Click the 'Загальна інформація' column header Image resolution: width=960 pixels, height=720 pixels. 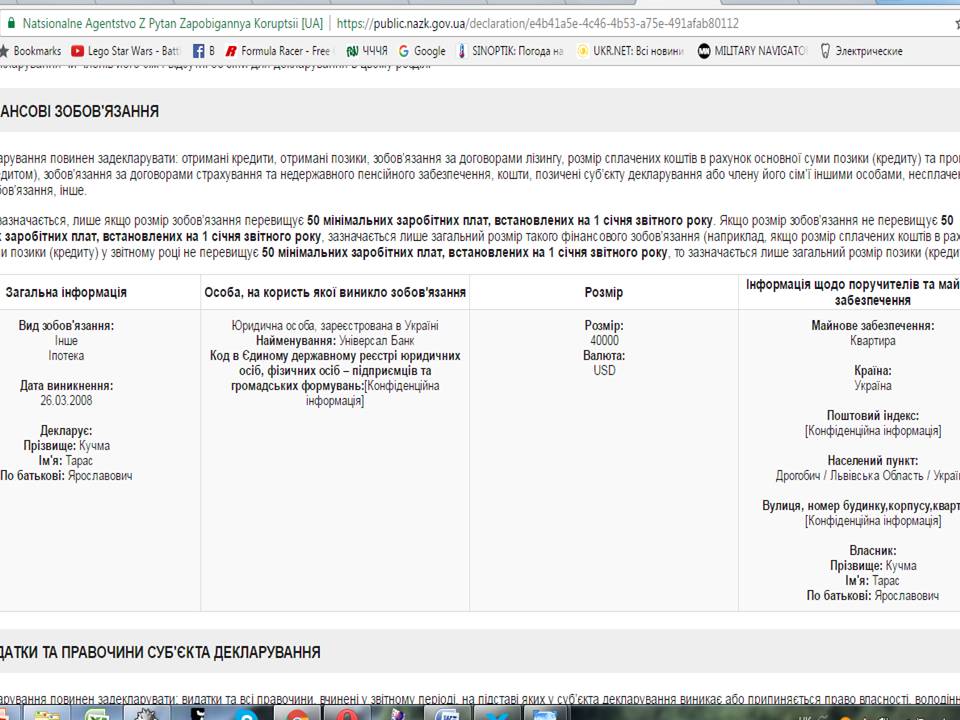click(x=66, y=292)
